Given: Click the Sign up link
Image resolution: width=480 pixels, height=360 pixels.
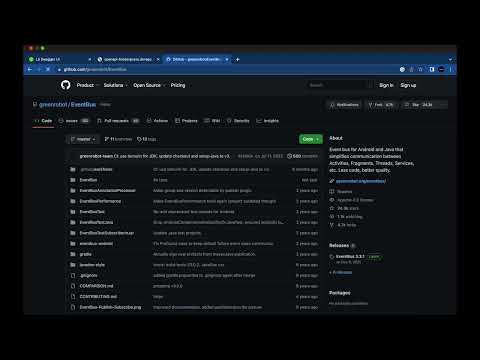Looking at the screenshot, I should (408, 85).
